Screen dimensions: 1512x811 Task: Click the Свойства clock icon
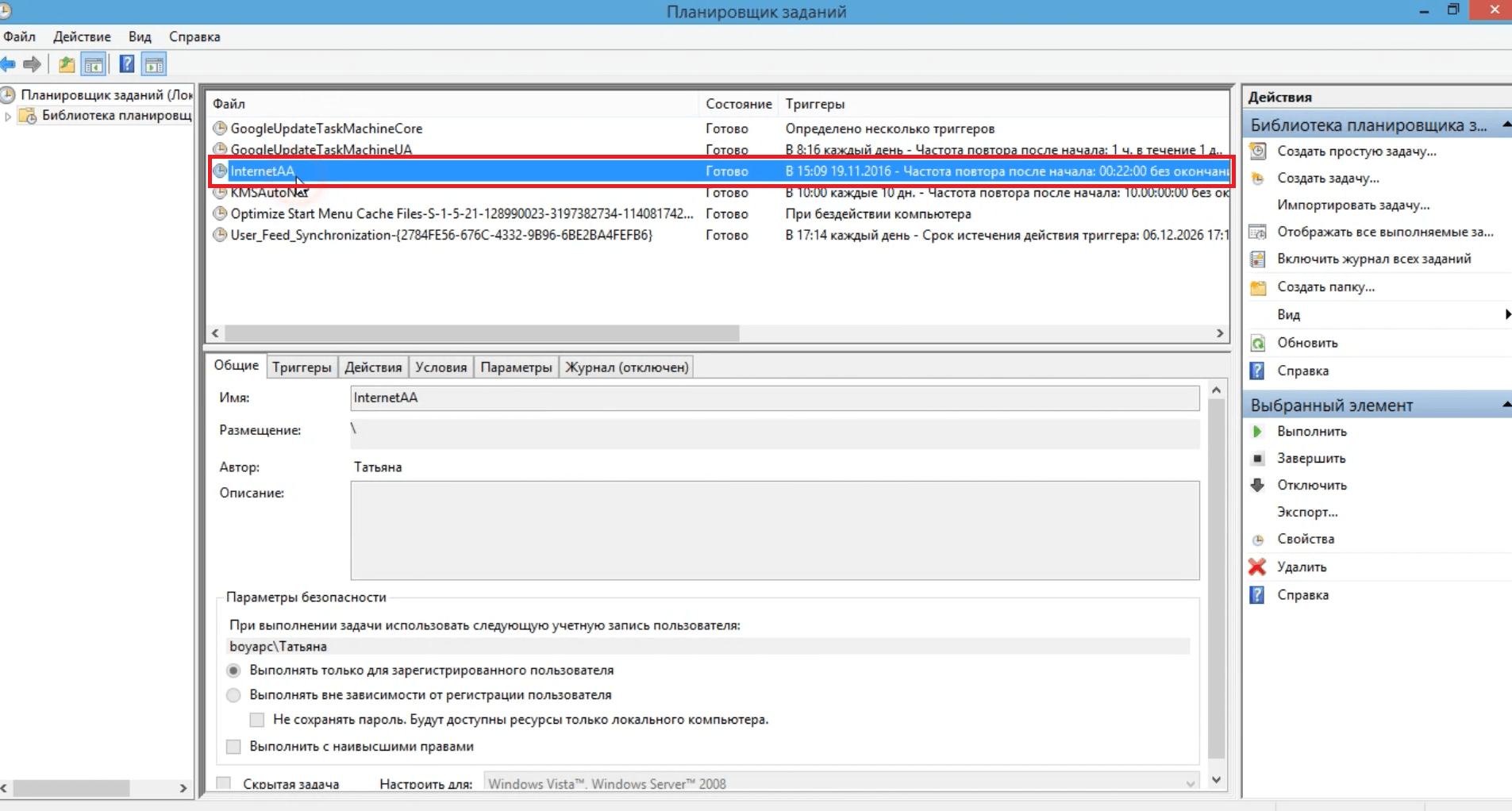tap(1258, 540)
